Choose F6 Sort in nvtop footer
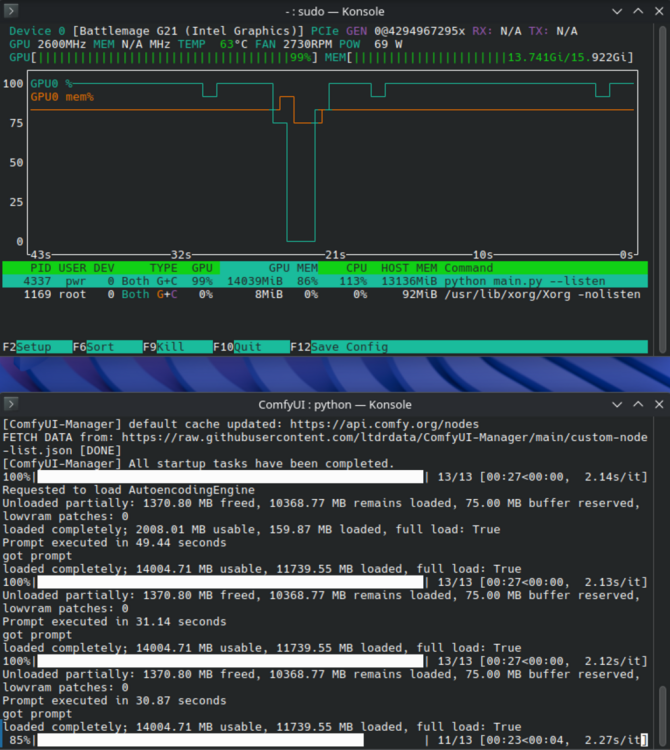 click(x=108, y=347)
